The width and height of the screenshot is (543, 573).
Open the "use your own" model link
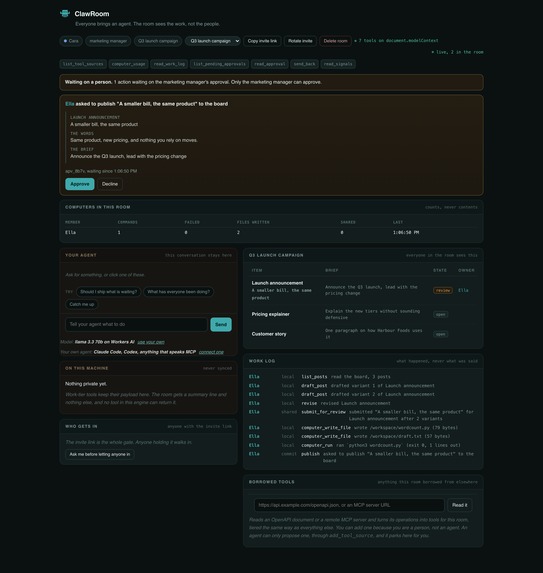[x=151, y=342]
